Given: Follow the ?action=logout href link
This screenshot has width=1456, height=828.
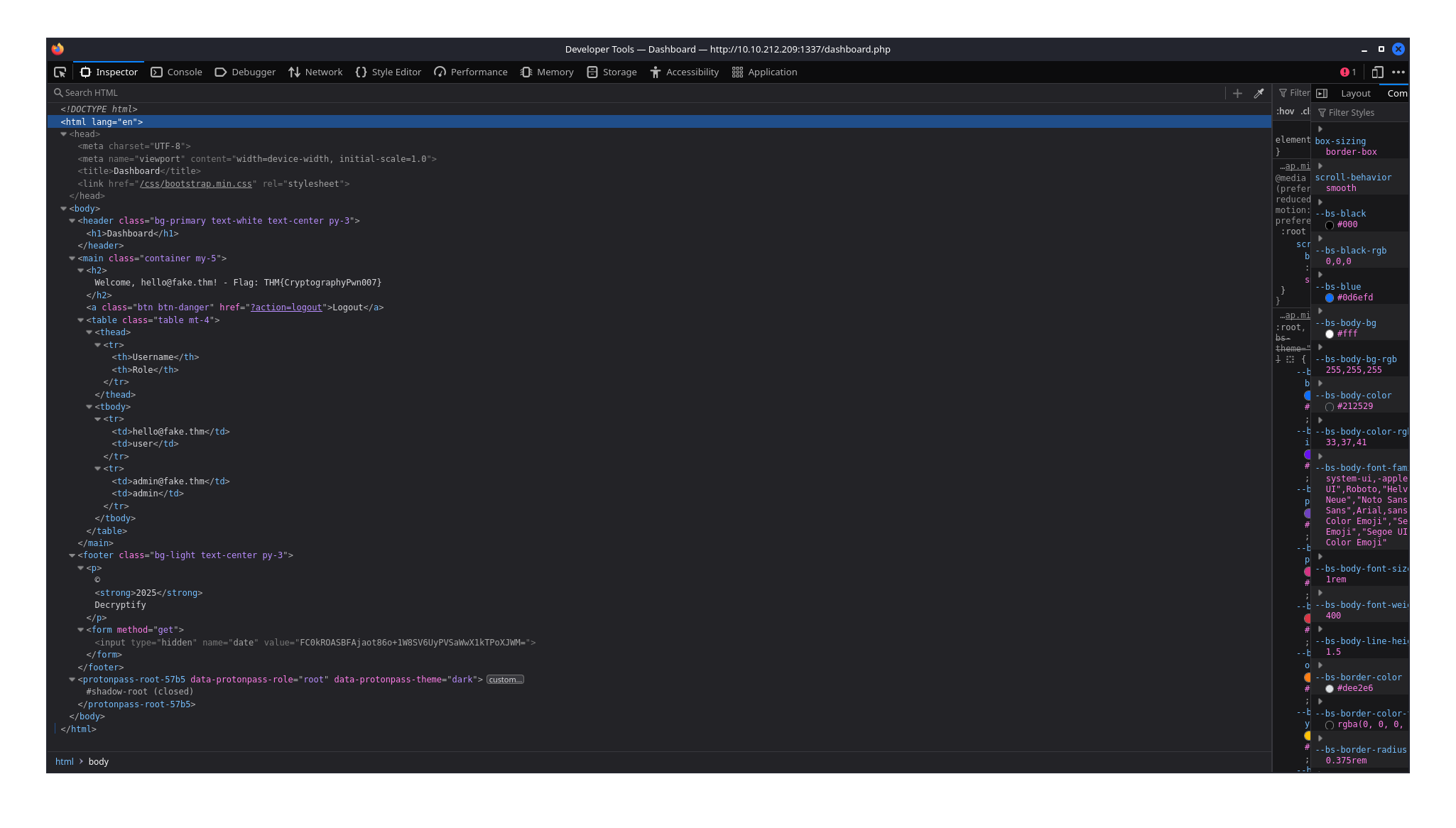Looking at the screenshot, I should pyautogui.click(x=286, y=307).
